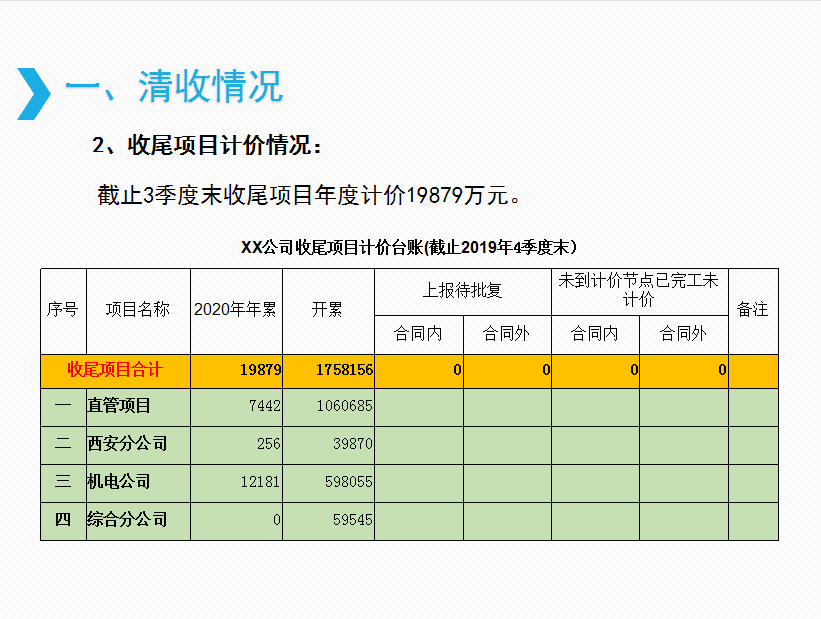Click sequence number '四' cell

click(63, 521)
